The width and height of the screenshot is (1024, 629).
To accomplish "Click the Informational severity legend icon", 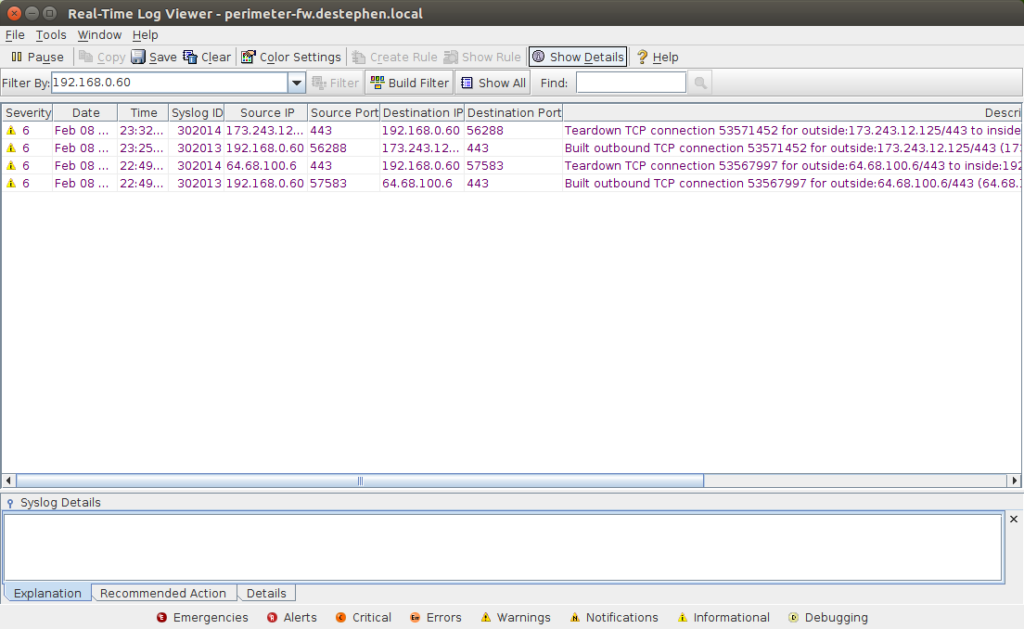I will (x=682, y=617).
